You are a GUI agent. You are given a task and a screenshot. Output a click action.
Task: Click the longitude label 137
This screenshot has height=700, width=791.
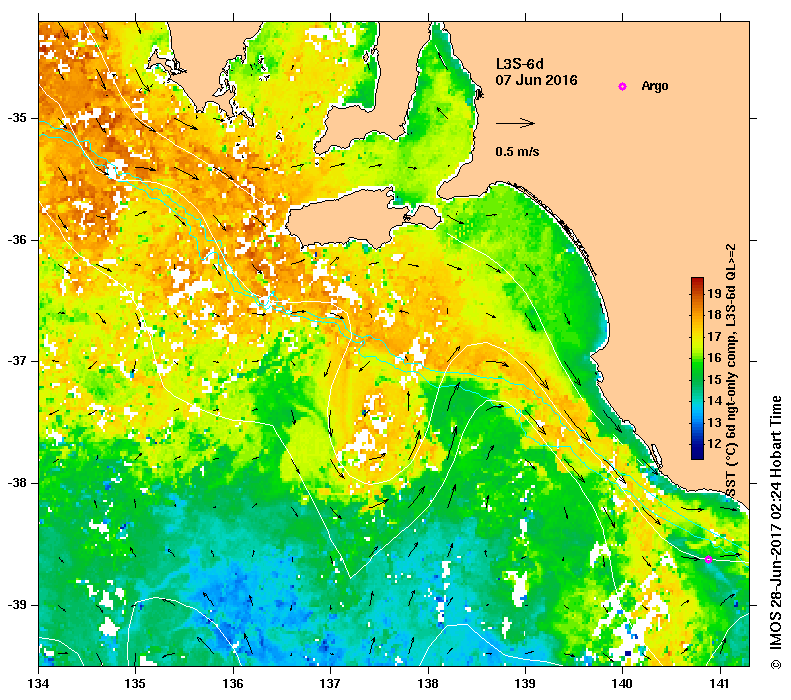coord(330,684)
